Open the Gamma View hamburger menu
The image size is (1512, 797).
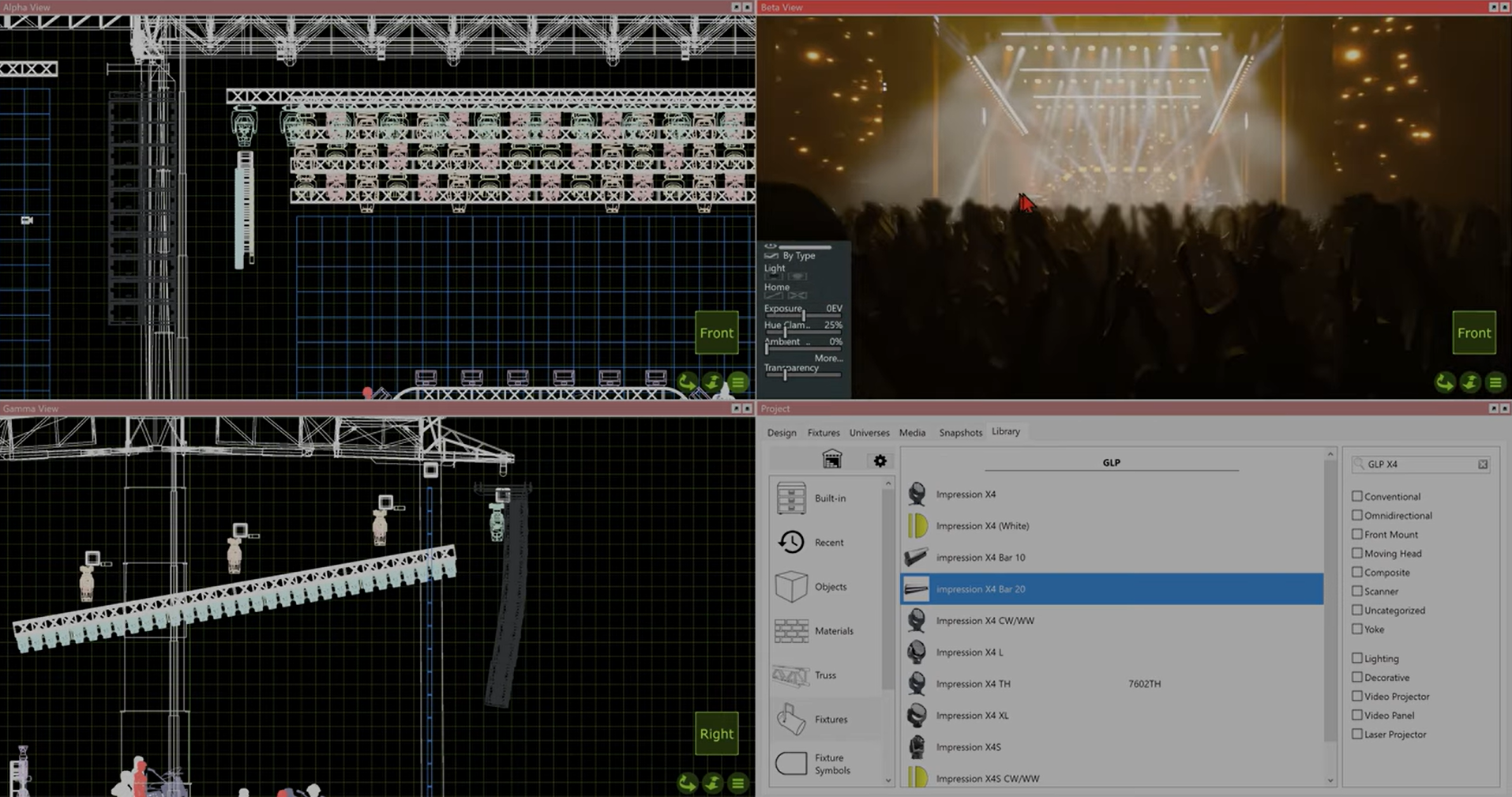pyautogui.click(x=737, y=784)
